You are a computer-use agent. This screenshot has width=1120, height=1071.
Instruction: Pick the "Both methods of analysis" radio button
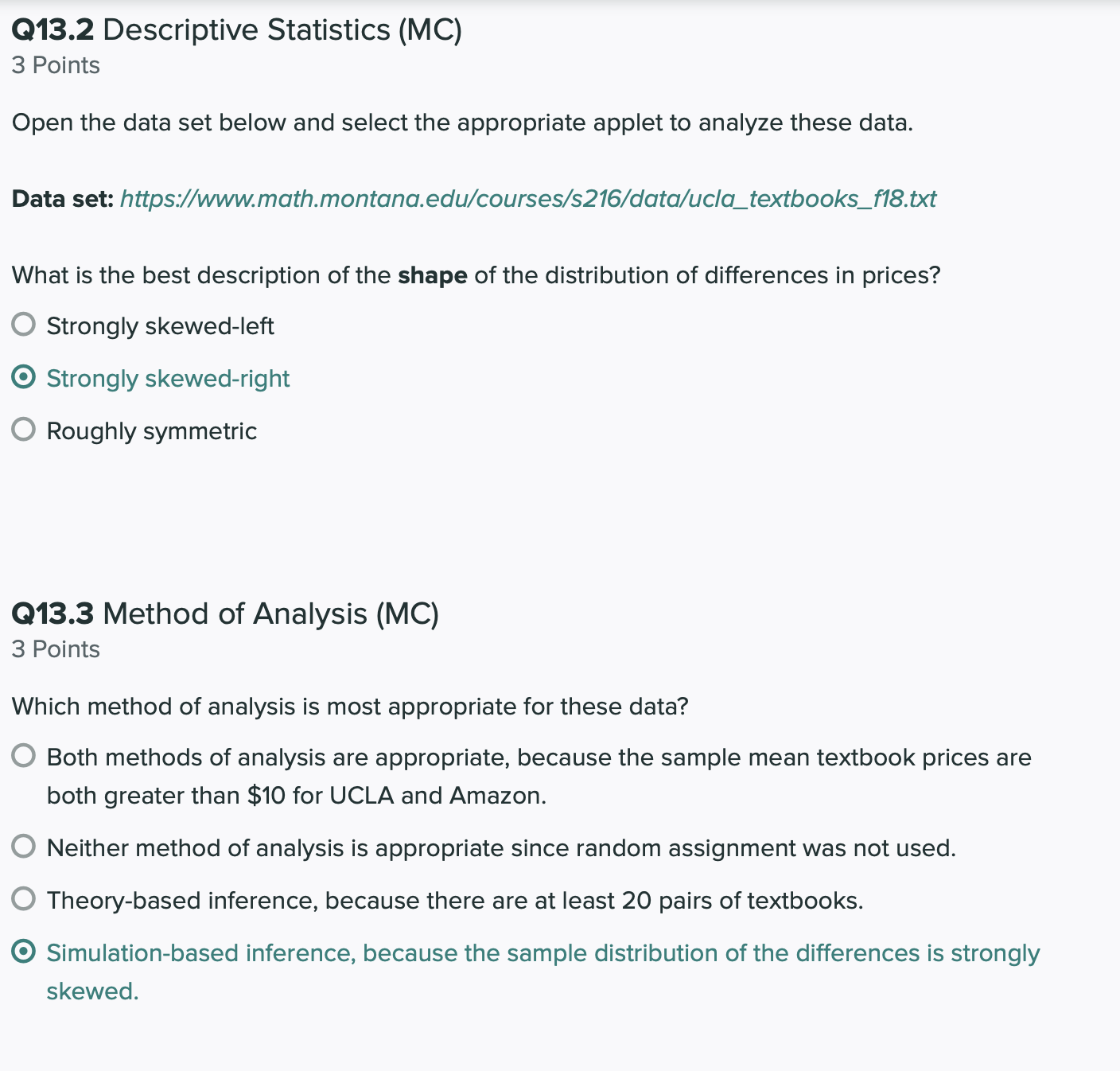24,756
